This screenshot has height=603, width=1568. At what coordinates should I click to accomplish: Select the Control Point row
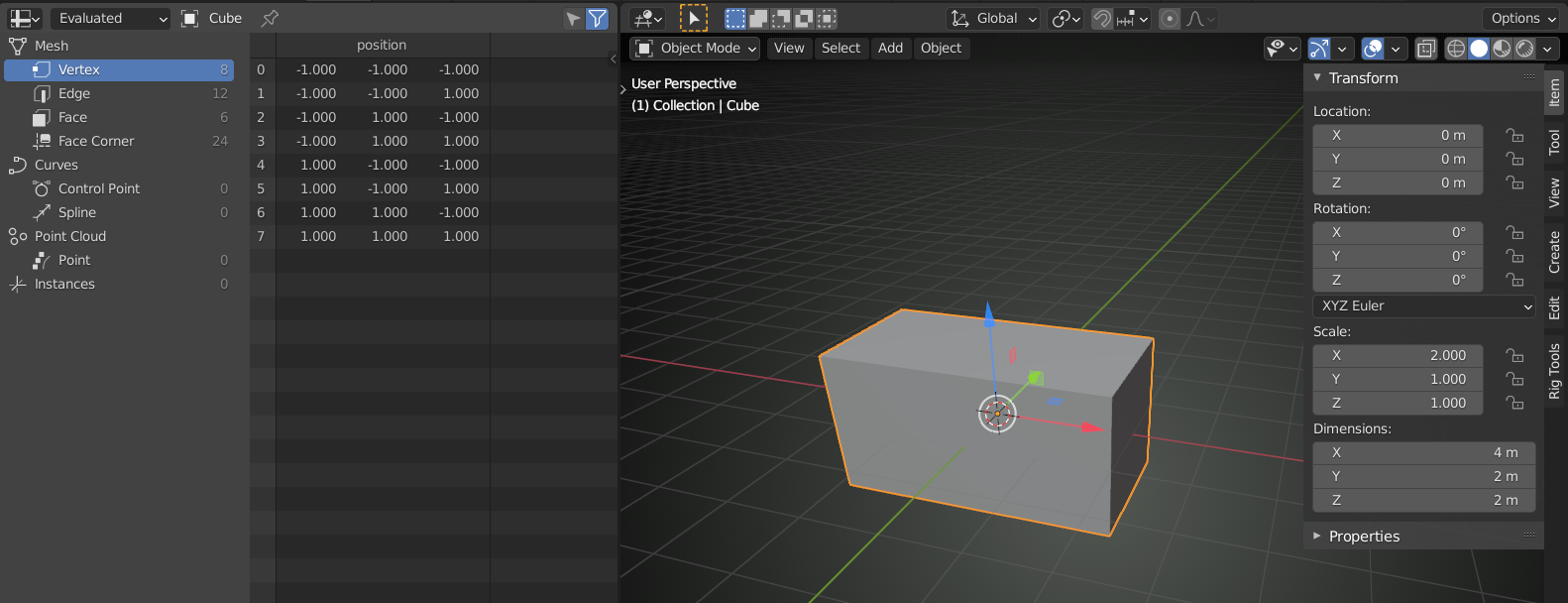(x=119, y=188)
